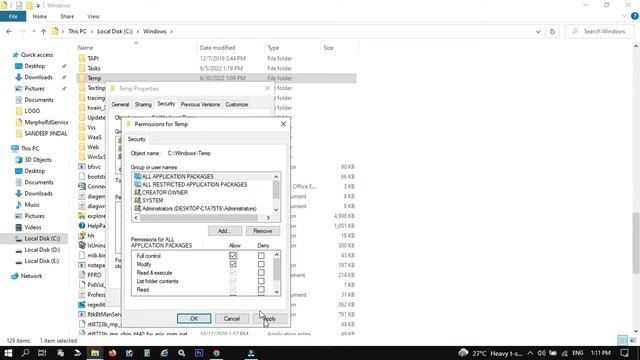Image resolution: width=640 pixels, height=360 pixels.
Task: Open Music folder in sidebar
Action: click(32, 205)
